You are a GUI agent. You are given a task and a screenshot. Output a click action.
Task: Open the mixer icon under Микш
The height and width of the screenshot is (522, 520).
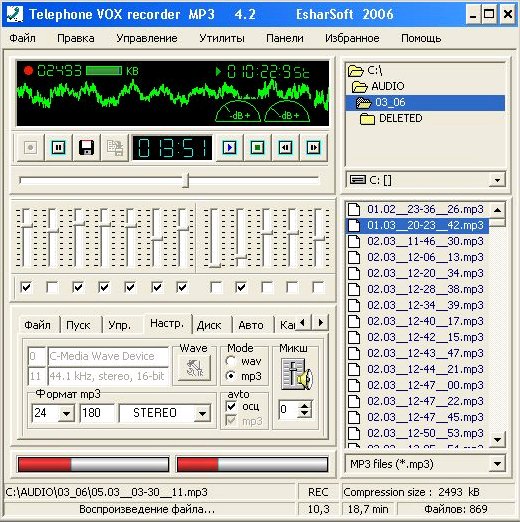tap(296, 374)
